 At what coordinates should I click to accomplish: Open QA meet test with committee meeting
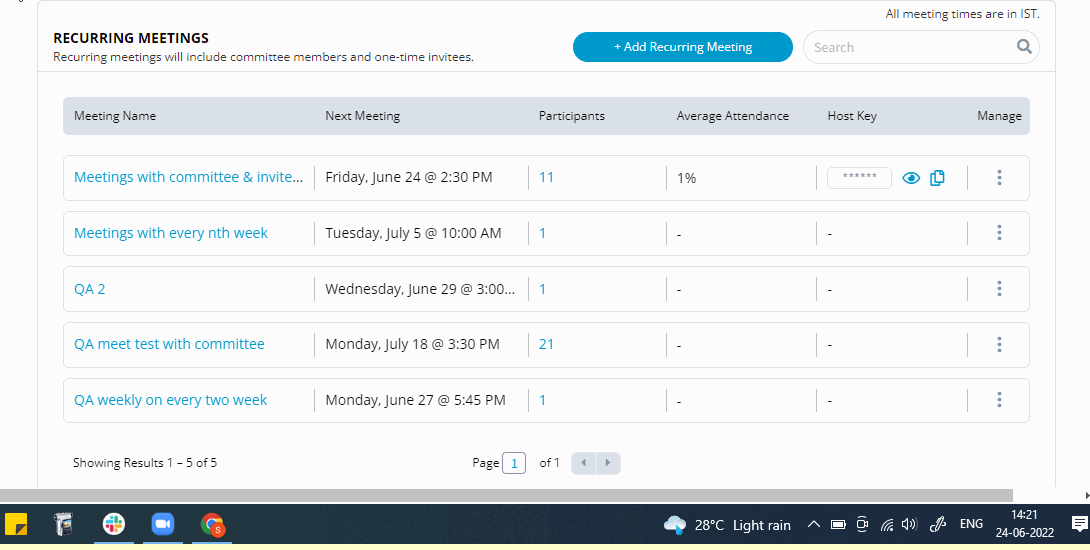pos(169,344)
